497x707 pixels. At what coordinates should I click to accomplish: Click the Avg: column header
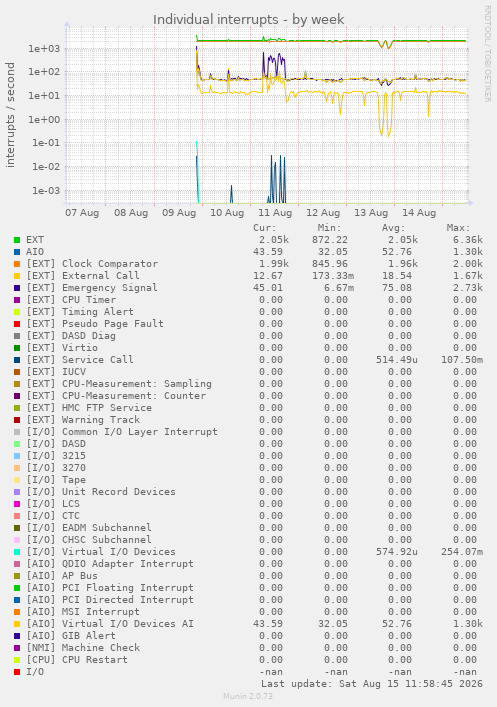click(x=394, y=228)
